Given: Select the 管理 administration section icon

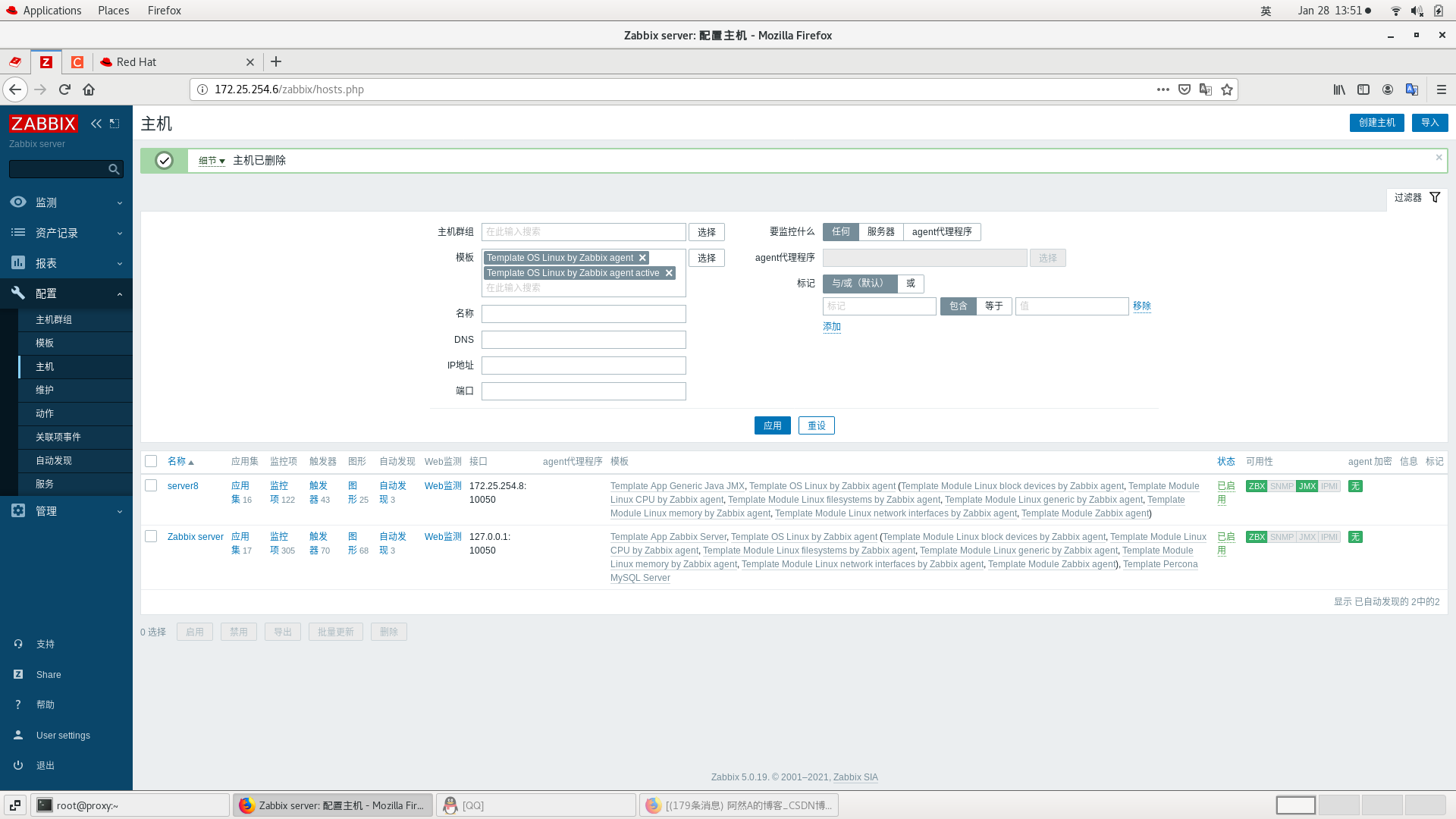Looking at the screenshot, I should (x=18, y=510).
